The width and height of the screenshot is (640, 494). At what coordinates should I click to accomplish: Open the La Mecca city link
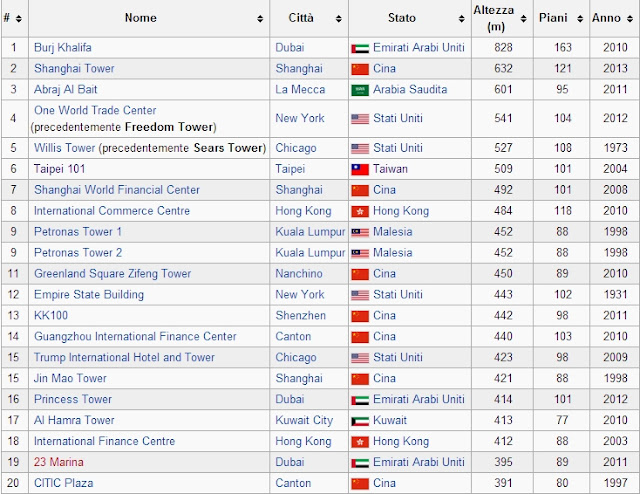300,89
